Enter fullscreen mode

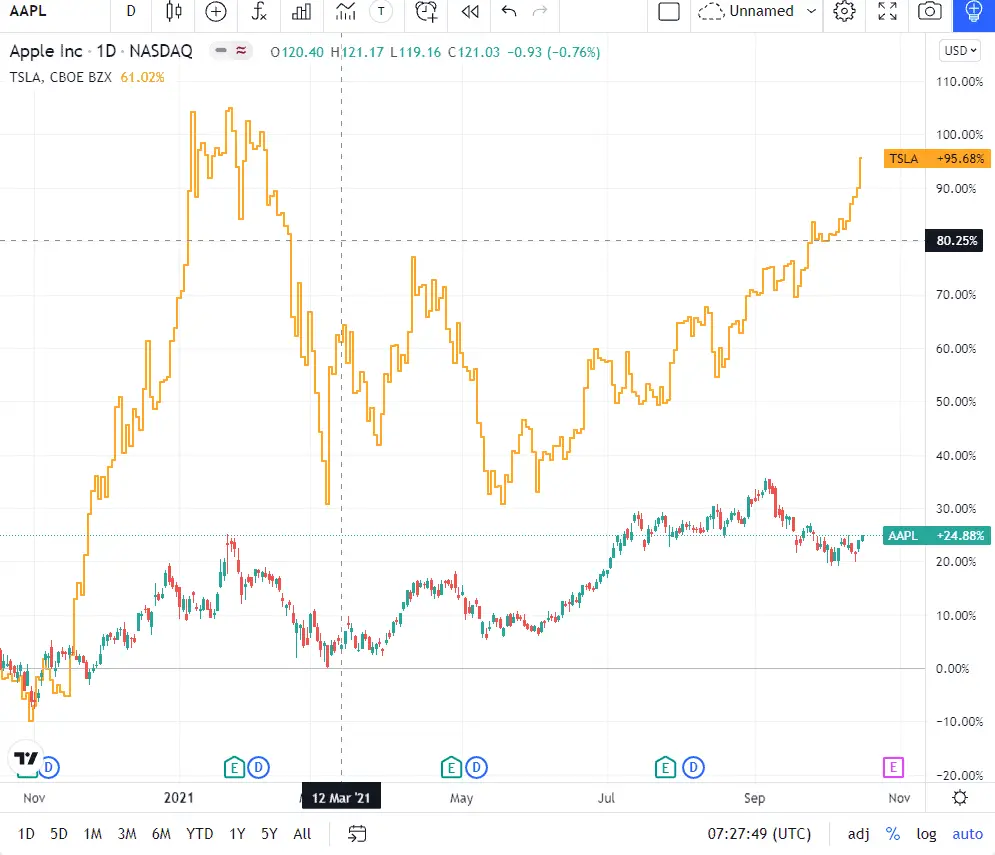click(887, 11)
